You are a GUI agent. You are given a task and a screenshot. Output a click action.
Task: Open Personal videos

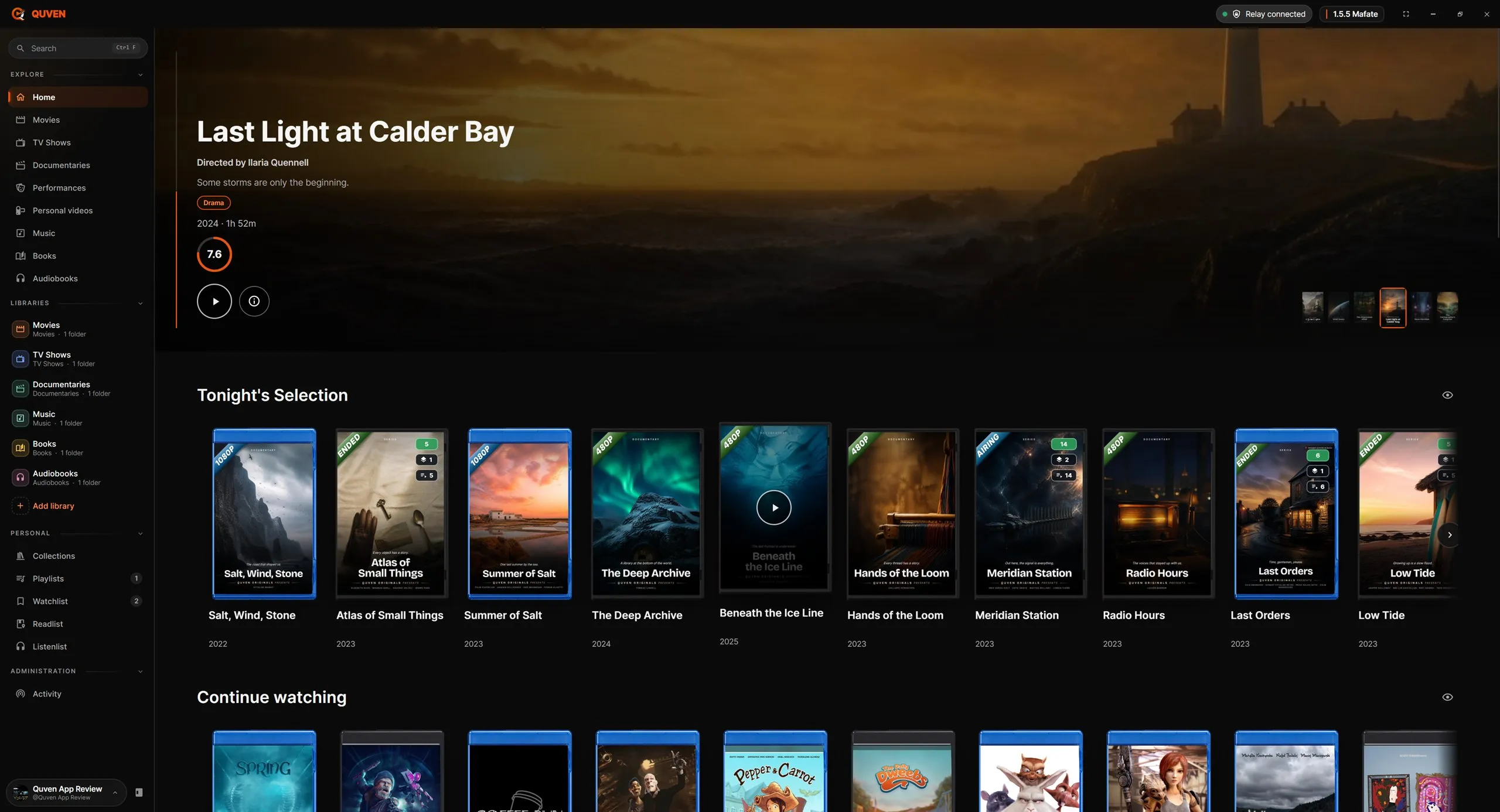77,210
